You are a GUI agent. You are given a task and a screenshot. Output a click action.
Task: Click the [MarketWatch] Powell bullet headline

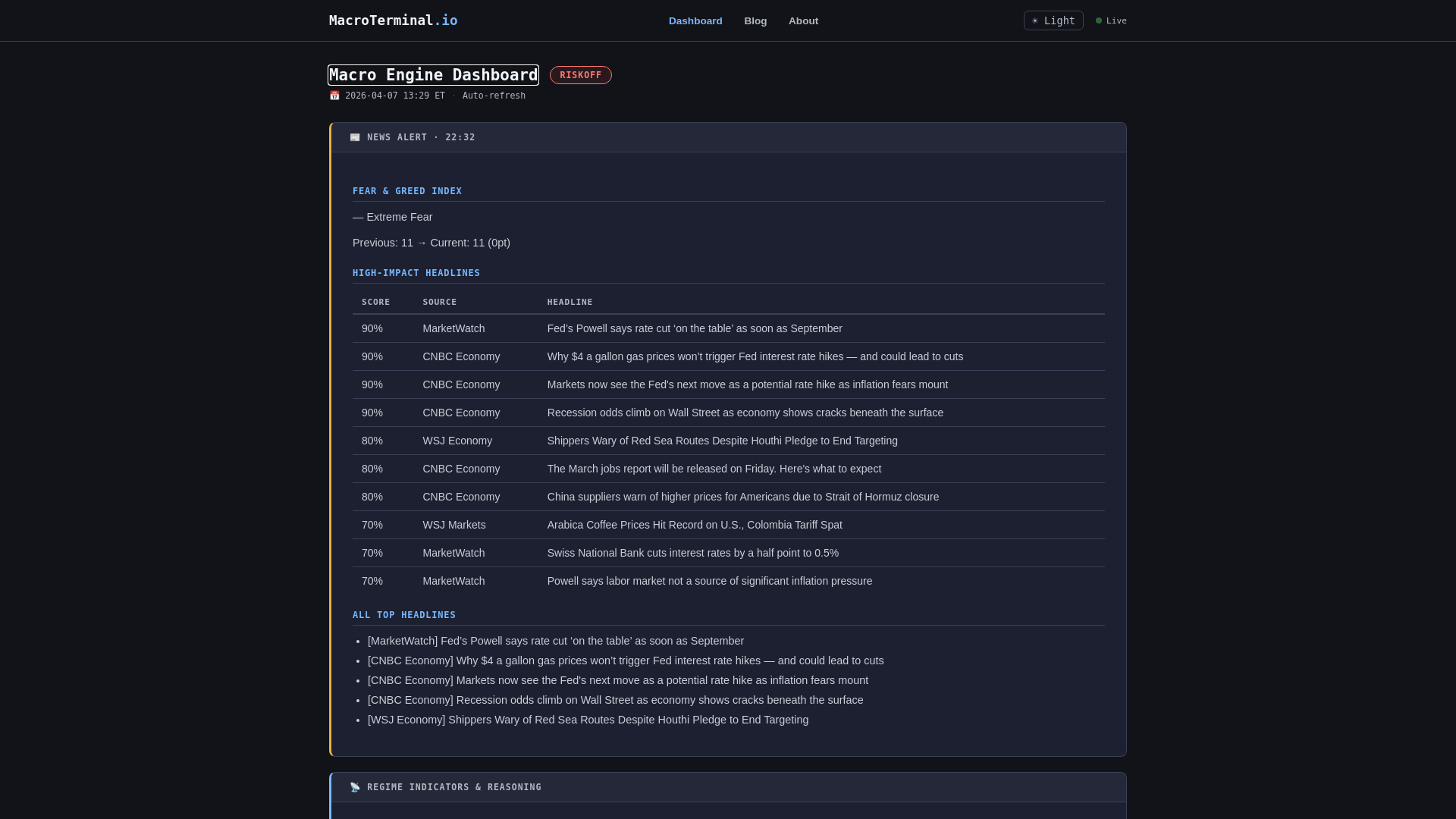556,641
